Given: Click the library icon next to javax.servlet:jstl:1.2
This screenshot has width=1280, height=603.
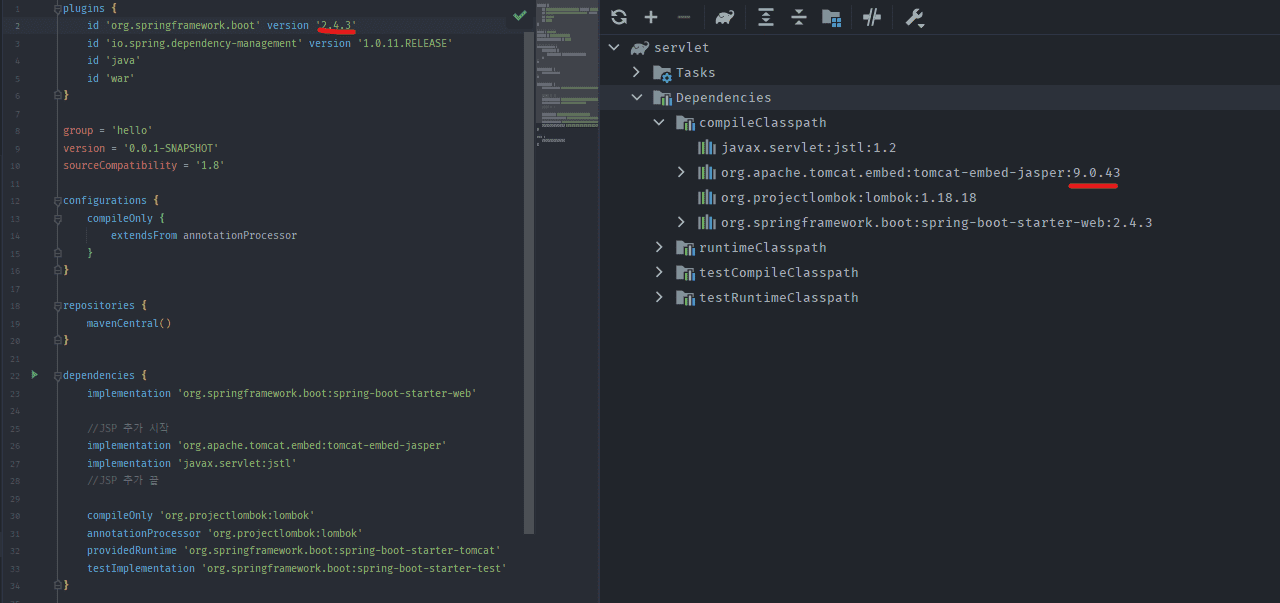Looking at the screenshot, I should [707, 148].
